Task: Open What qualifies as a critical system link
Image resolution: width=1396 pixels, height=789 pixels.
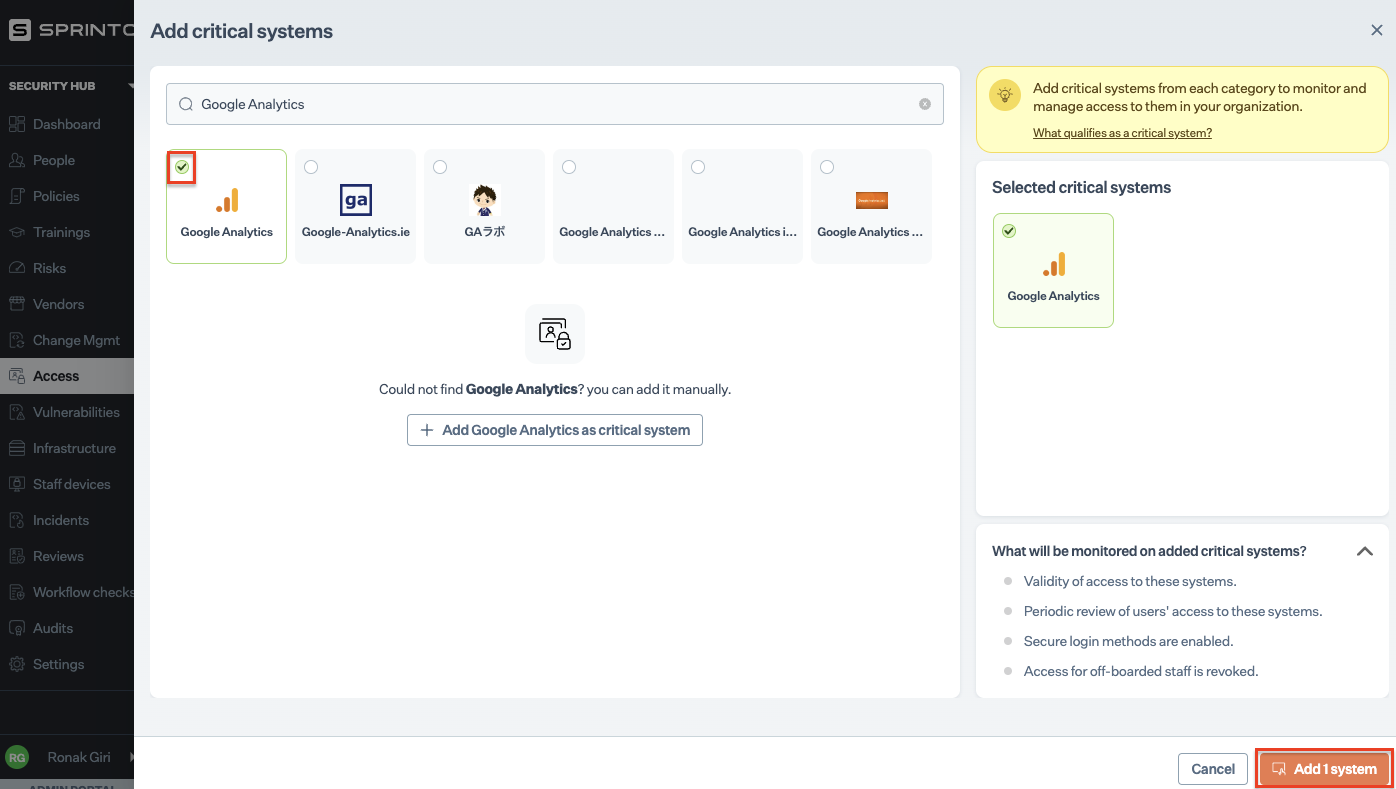Action: click(x=1122, y=133)
